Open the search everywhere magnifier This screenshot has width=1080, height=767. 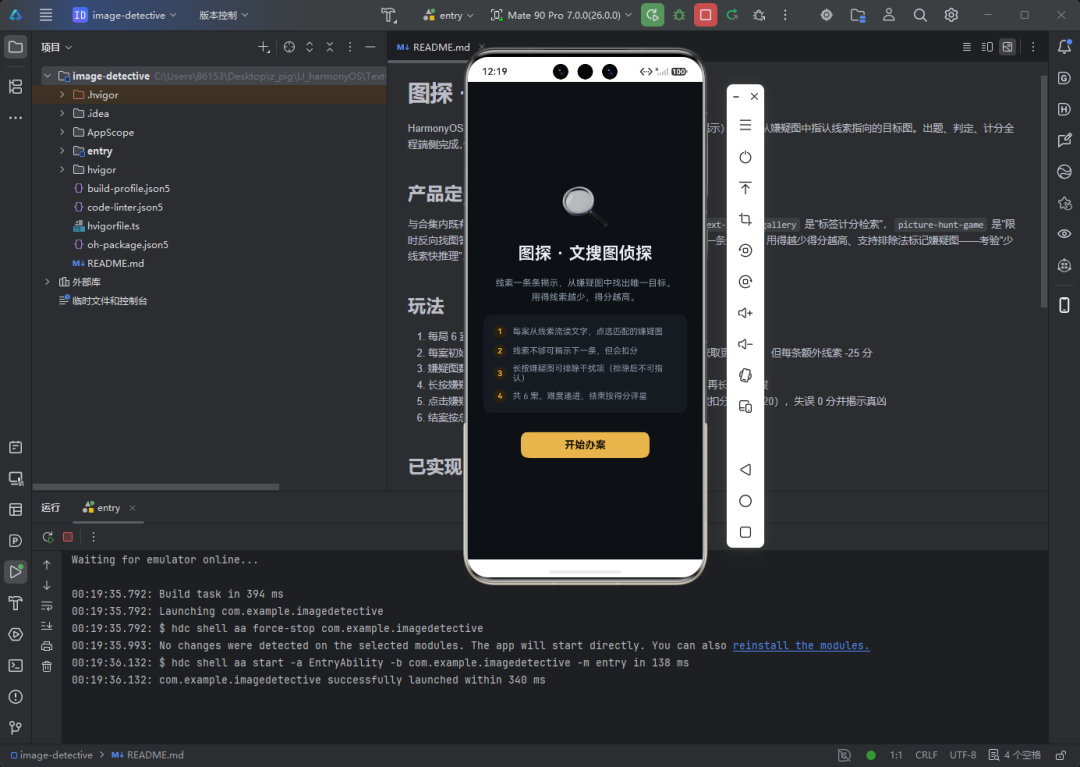point(920,14)
